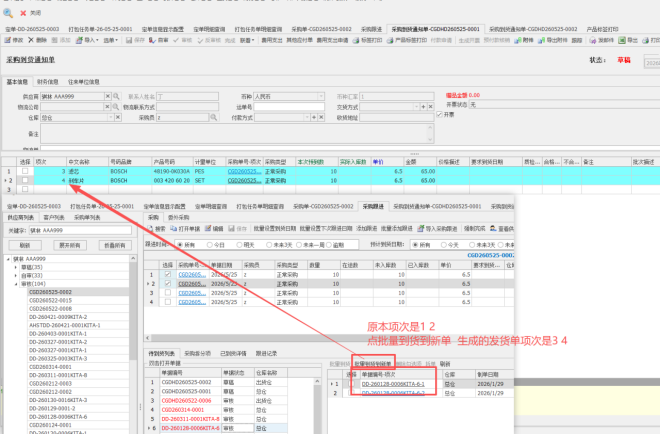Click 批量到货到新单 button
Screen dimensions: 660x434
tap(373, 364)
